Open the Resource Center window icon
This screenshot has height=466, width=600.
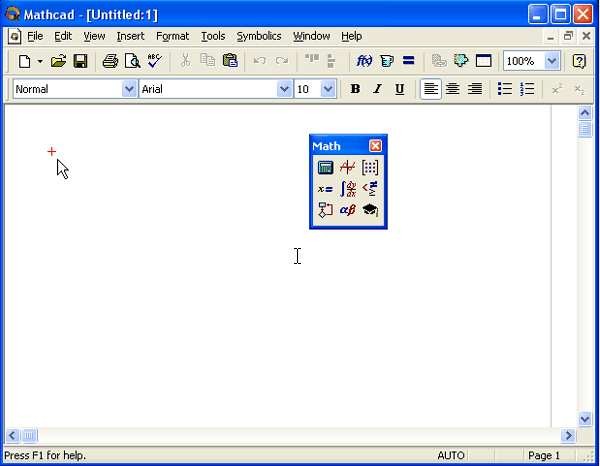[483, 61]
